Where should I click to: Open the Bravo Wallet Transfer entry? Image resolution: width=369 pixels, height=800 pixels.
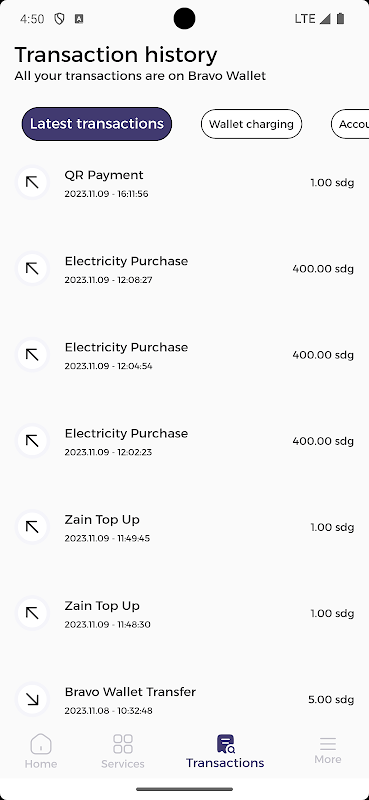[x=184, y=700]
